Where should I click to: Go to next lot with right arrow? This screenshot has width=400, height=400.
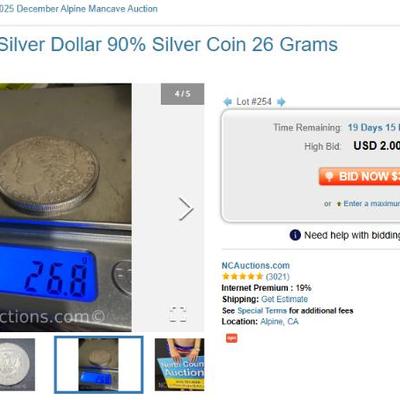tap(281, 102)
